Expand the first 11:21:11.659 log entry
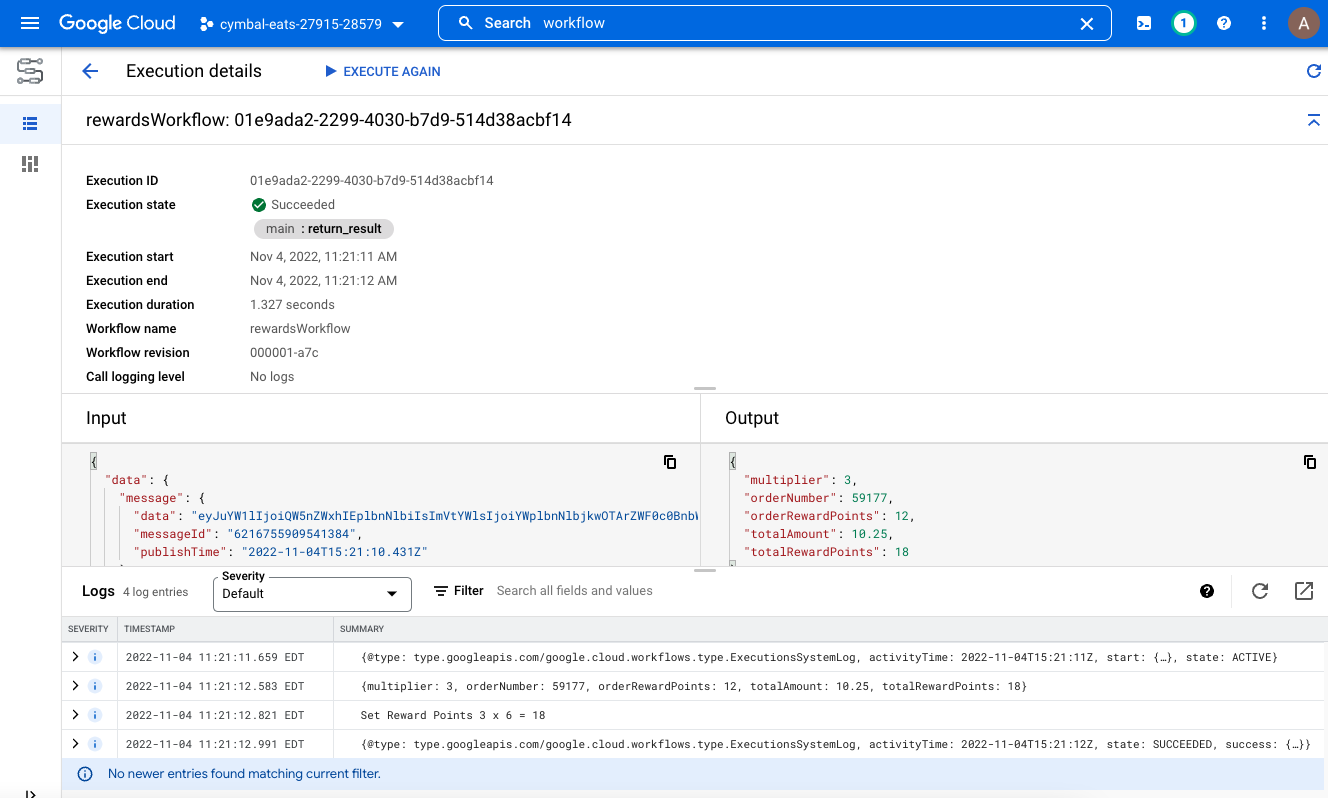This screenshot has height=798, width=1328. (75, 658)
